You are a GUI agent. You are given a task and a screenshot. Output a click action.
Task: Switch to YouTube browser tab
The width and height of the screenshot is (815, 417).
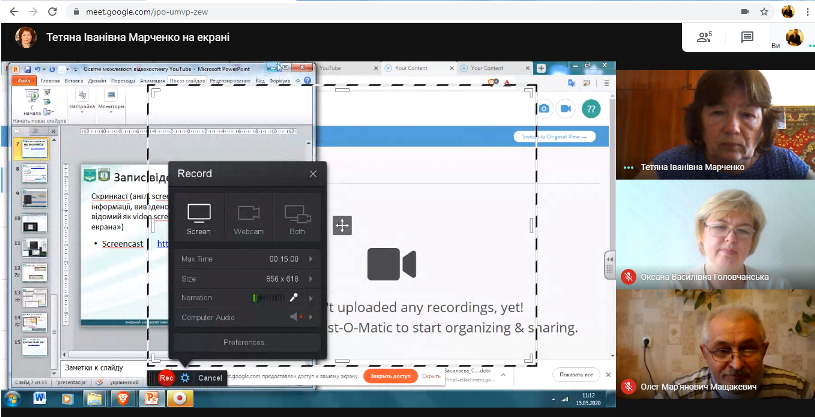pos(349,68)
